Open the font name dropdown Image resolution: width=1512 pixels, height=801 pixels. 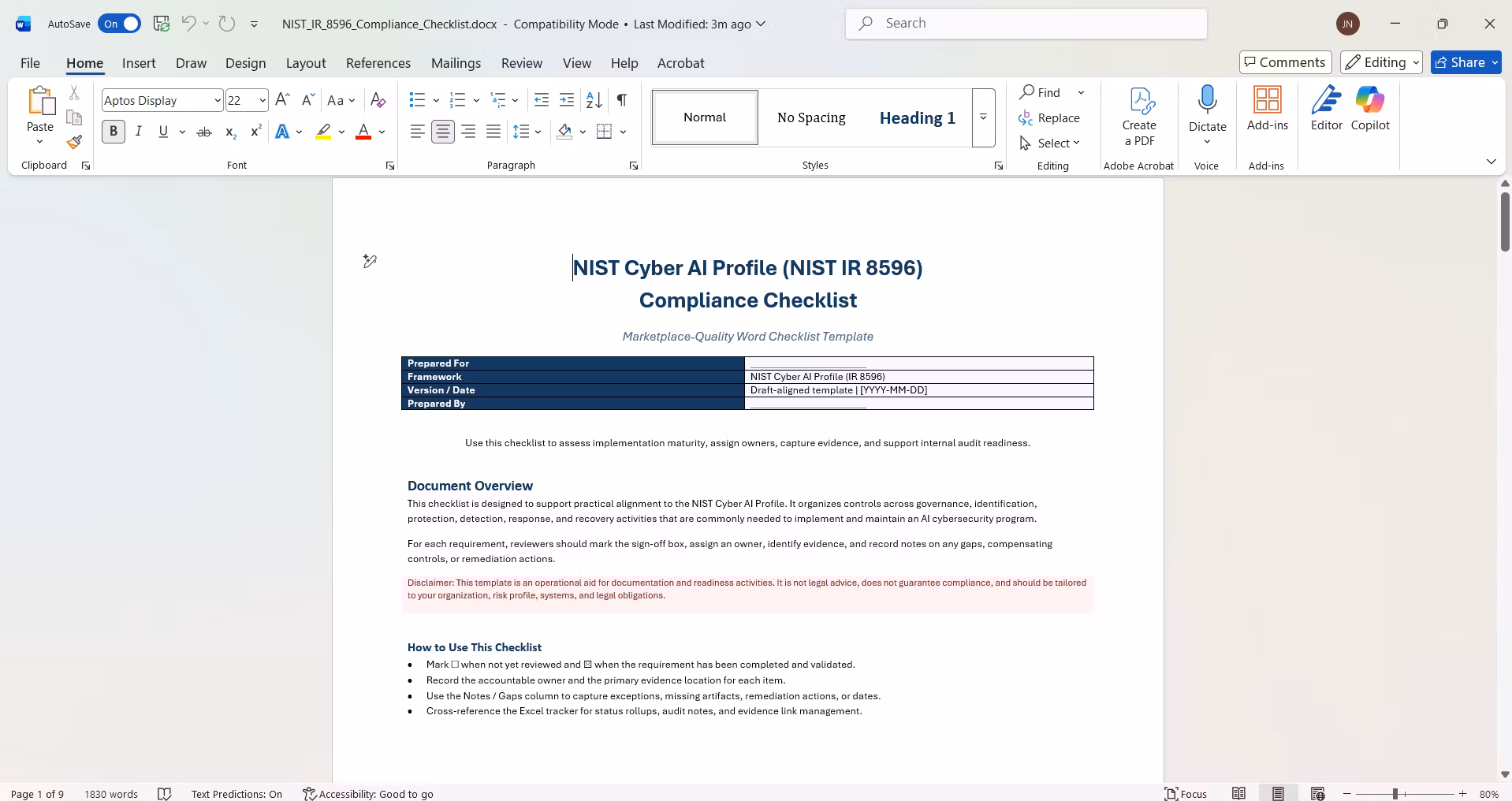218,100
